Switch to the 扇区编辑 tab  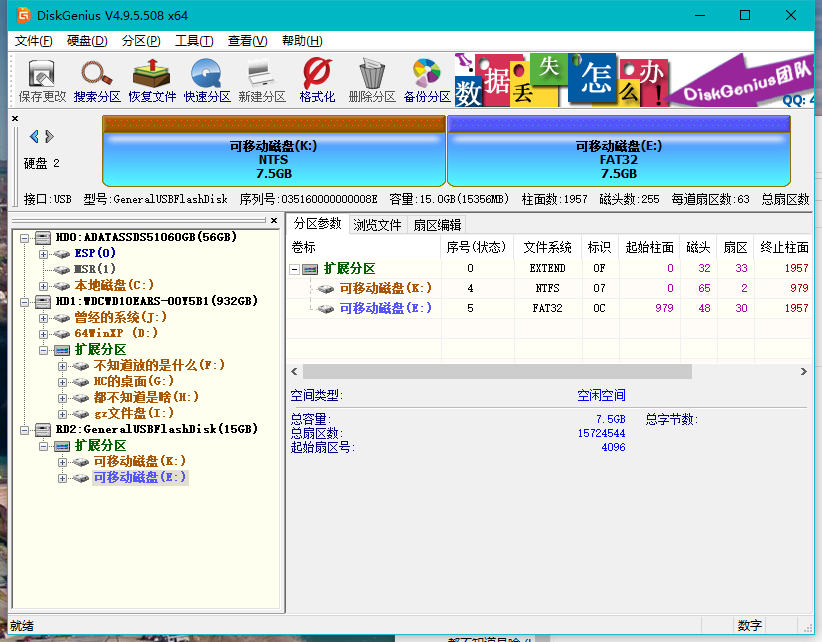pos(437,225)
